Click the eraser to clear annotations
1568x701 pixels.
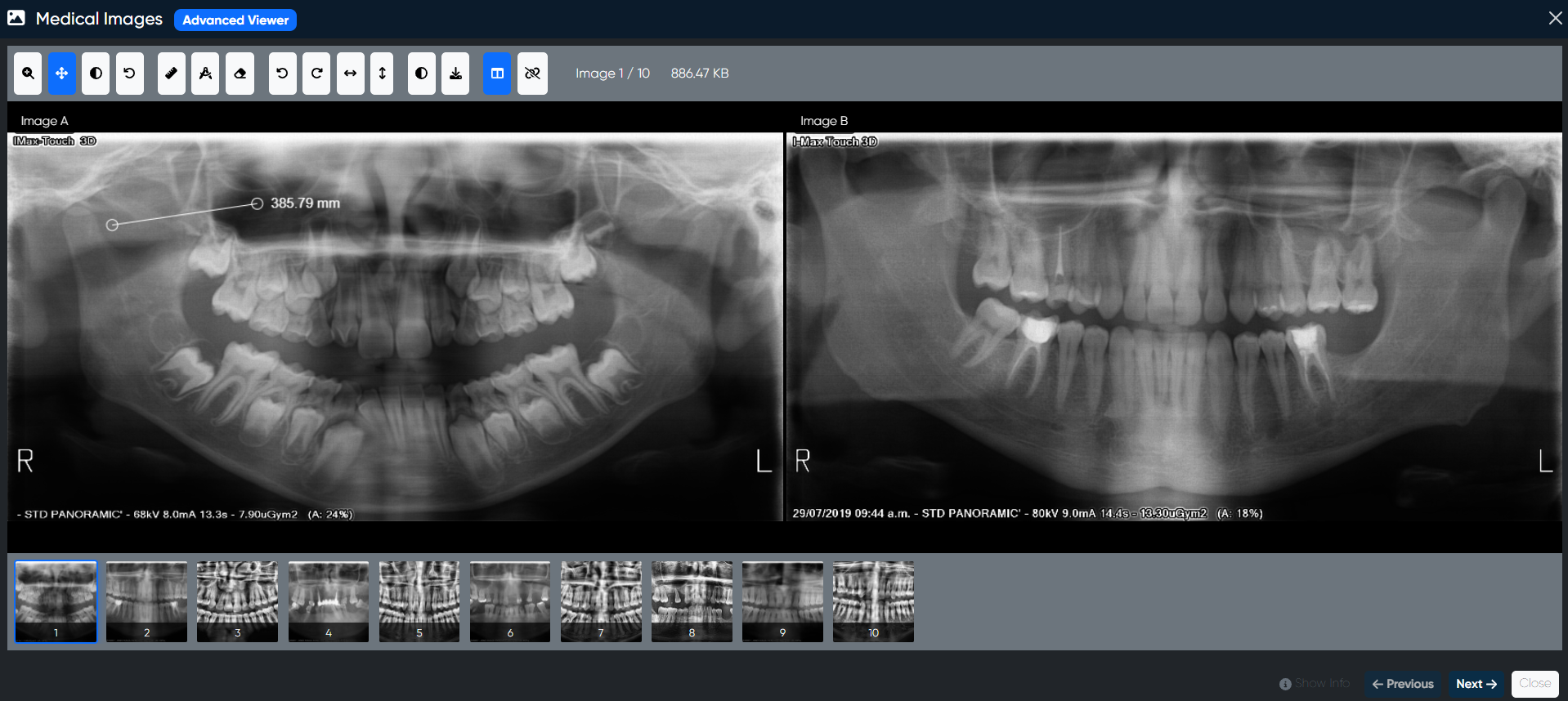[x=240, y=74]
